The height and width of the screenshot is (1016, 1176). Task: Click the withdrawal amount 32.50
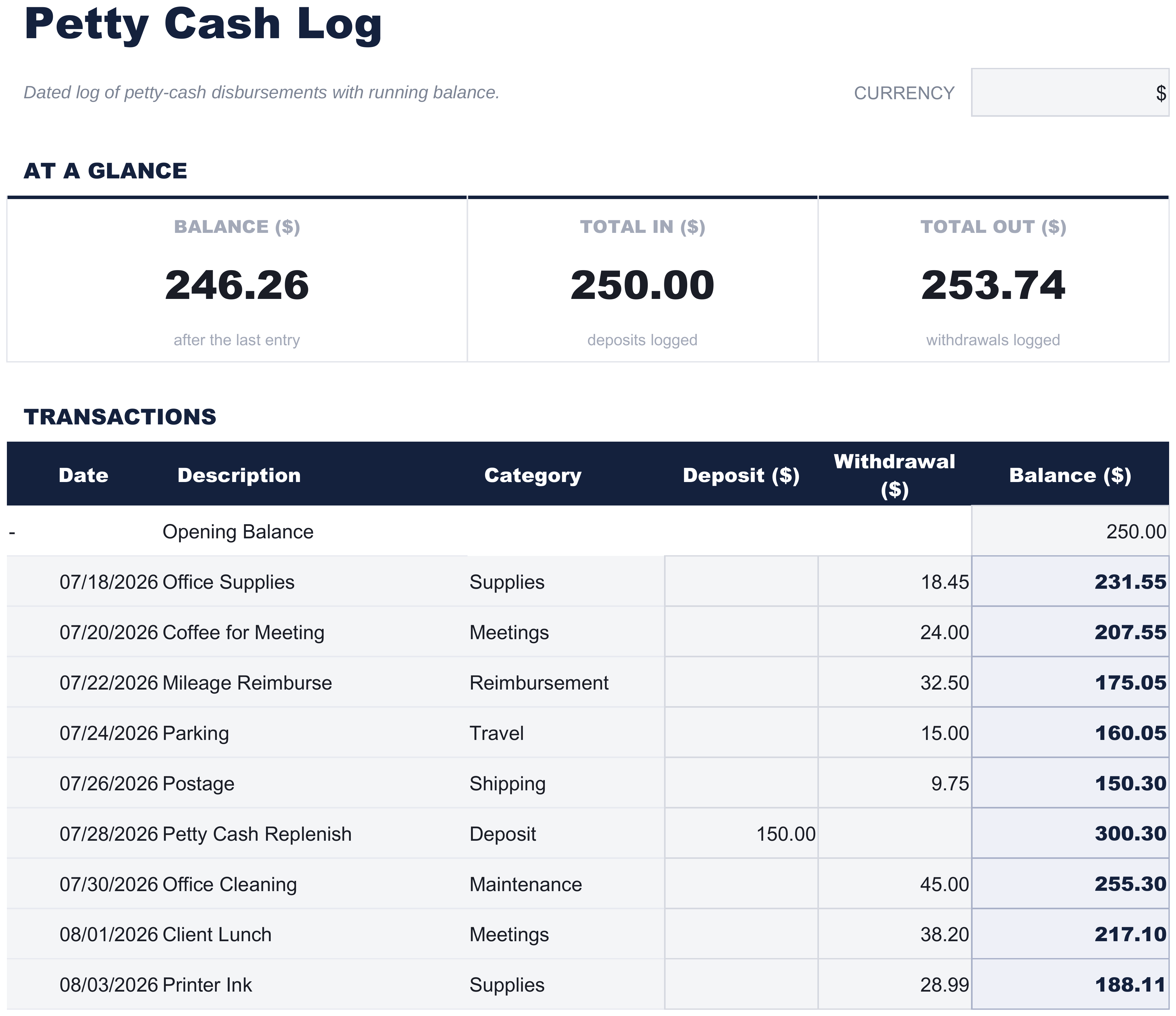pos(894,682)
